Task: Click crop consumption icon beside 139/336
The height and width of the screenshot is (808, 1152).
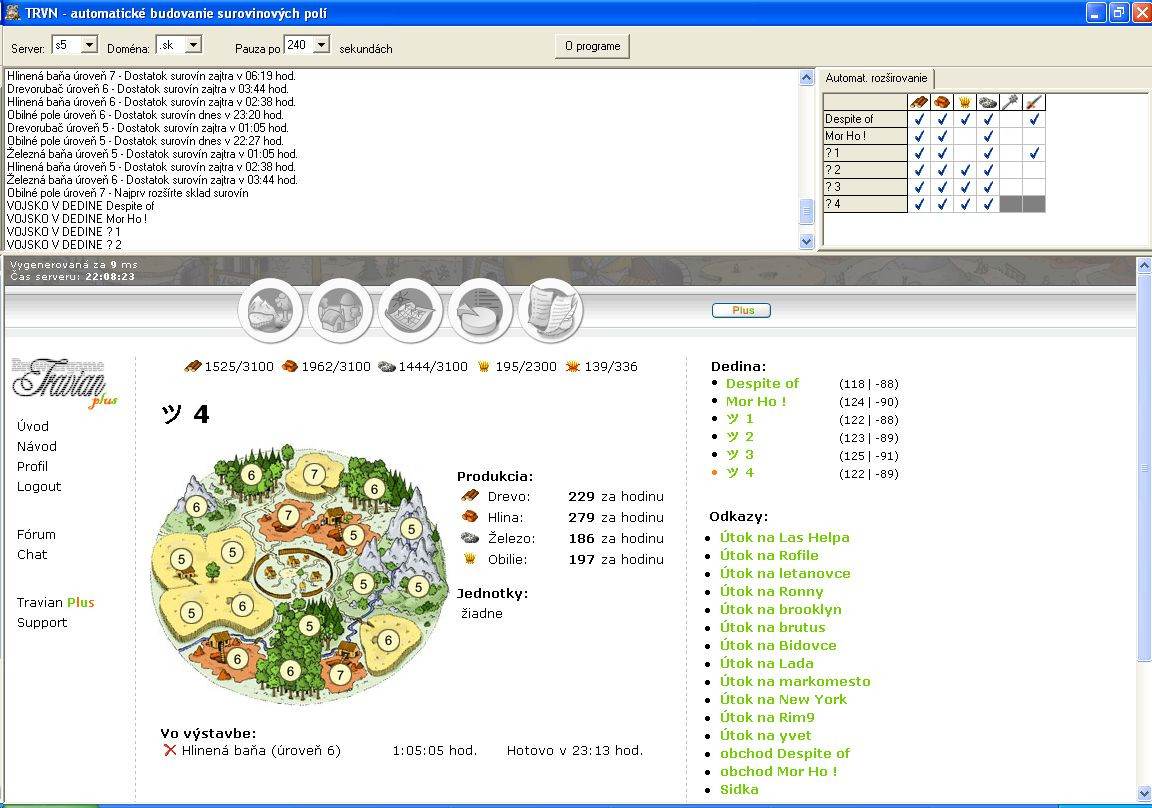Action: (573, 366)
